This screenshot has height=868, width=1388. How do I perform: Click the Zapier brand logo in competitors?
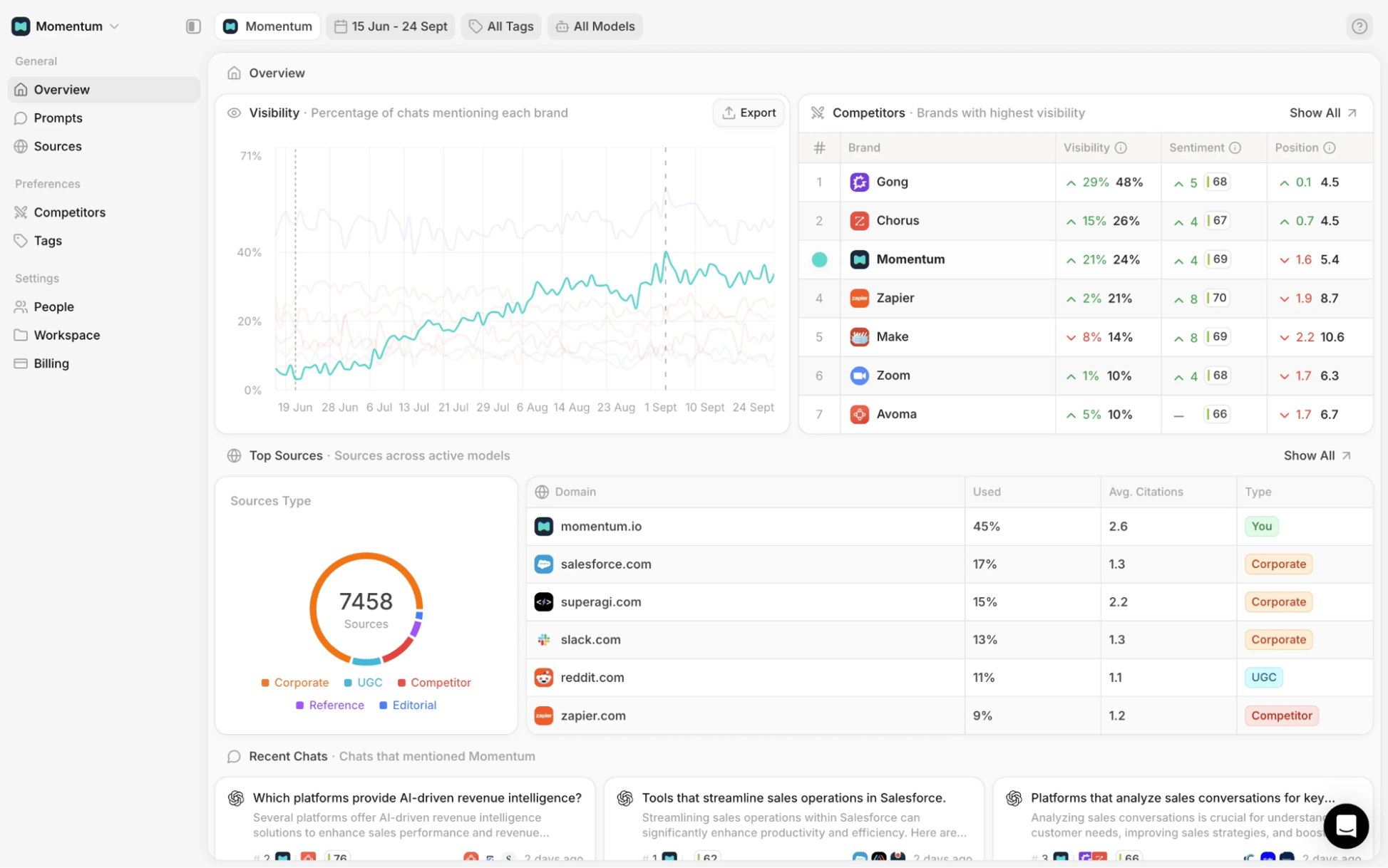tap(859, 298)
